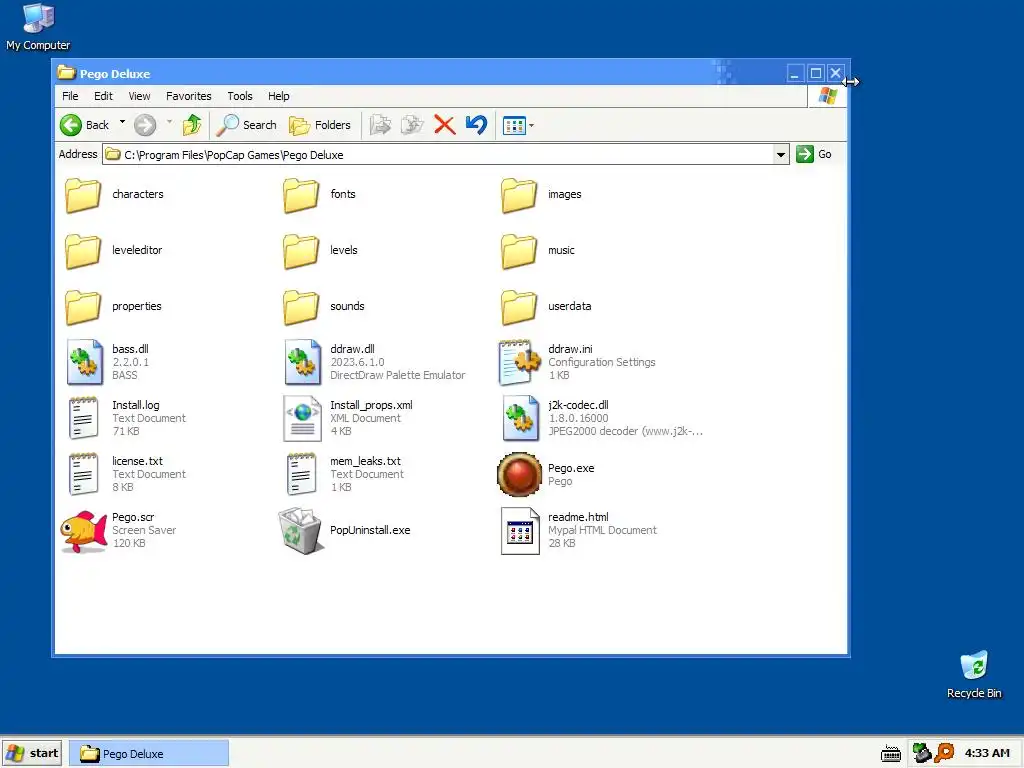Screen dimensions: 1024x768
Task: Select the Pego.scr fish icon
Action: (84, 532)
